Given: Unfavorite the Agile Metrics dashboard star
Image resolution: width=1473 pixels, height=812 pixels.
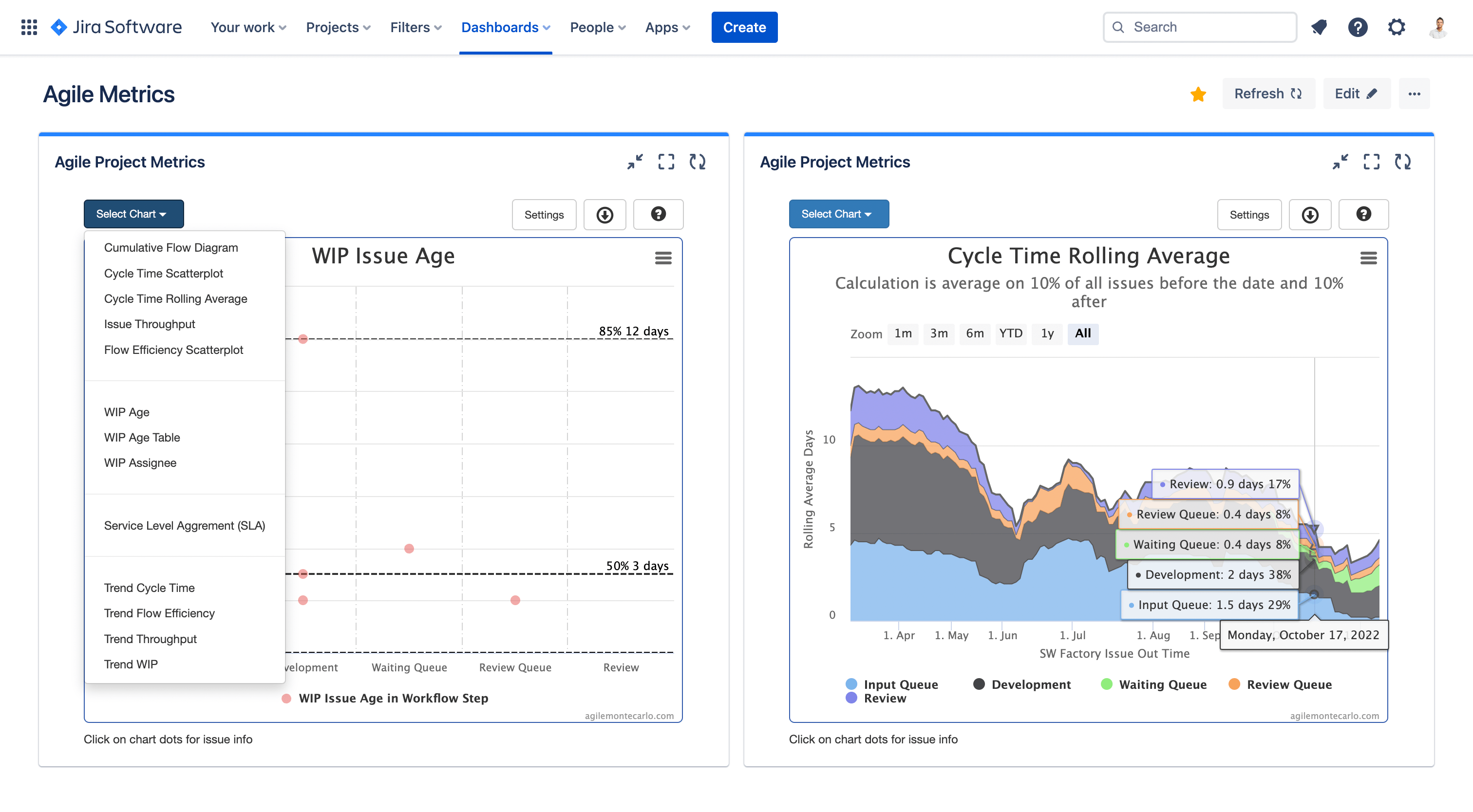Looking at the screenshot, I should coord(1198,94).
